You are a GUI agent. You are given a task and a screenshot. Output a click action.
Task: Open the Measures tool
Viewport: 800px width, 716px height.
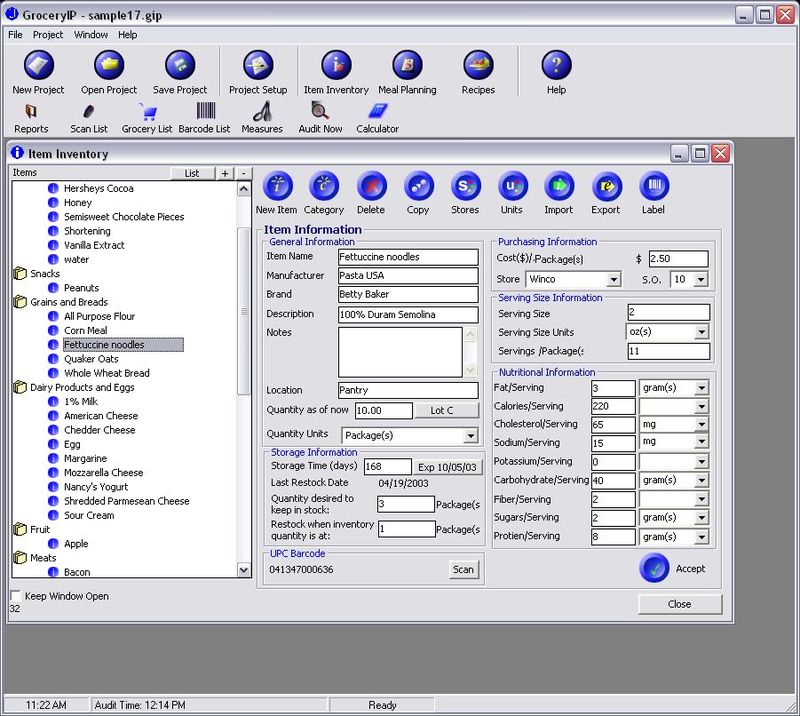[262, 111]
